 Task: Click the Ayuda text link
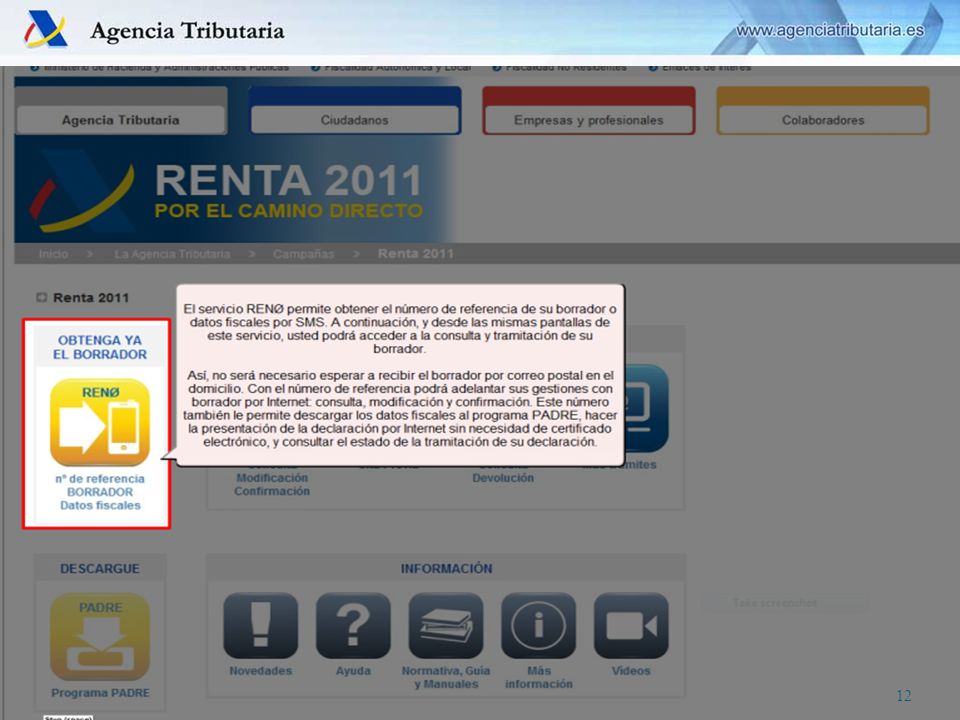point(353,671)
